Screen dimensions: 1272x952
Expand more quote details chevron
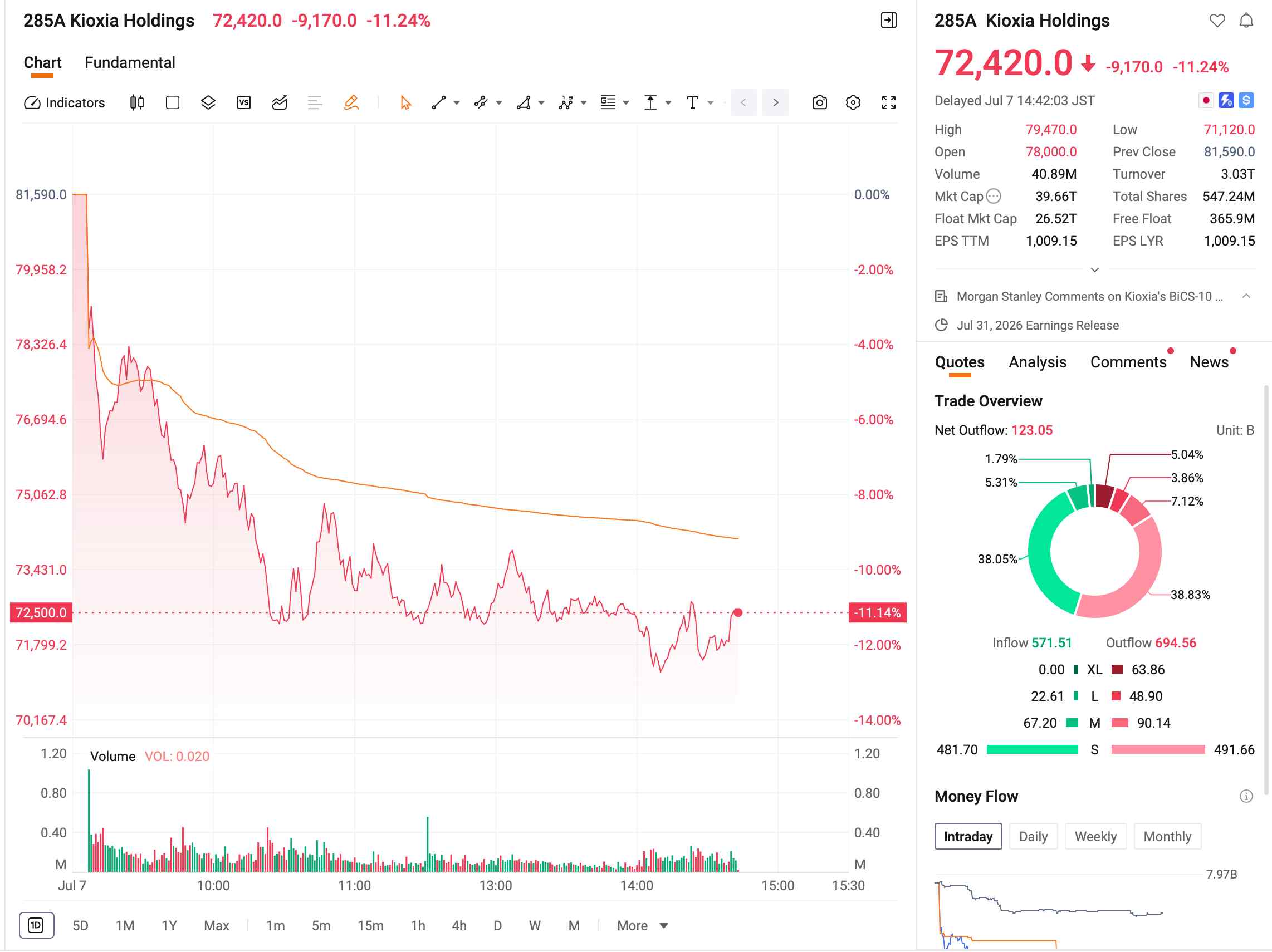pyautogui.click(x=1095, y=269)
